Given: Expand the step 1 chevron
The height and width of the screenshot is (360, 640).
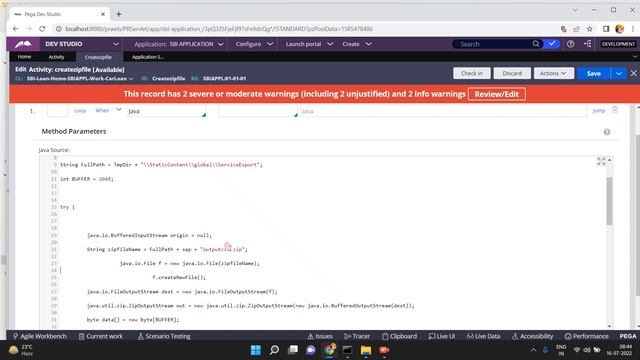Looking at the screenshot, I should click(119, 110).
